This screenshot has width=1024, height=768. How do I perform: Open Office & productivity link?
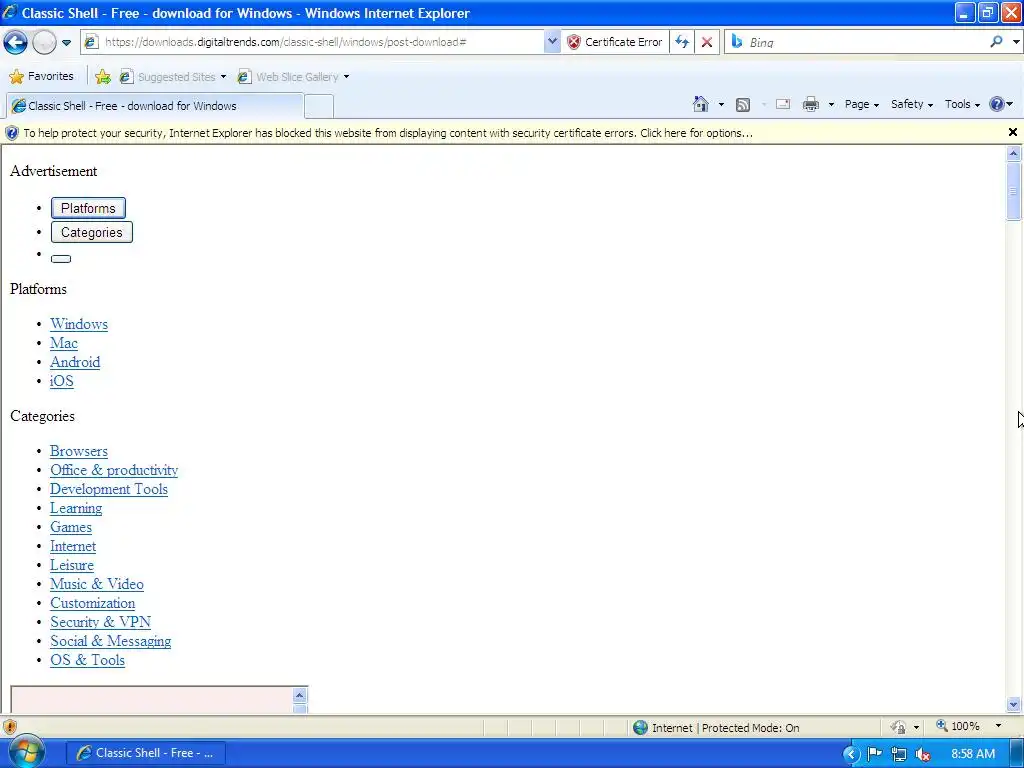click(x=114, y=470)
